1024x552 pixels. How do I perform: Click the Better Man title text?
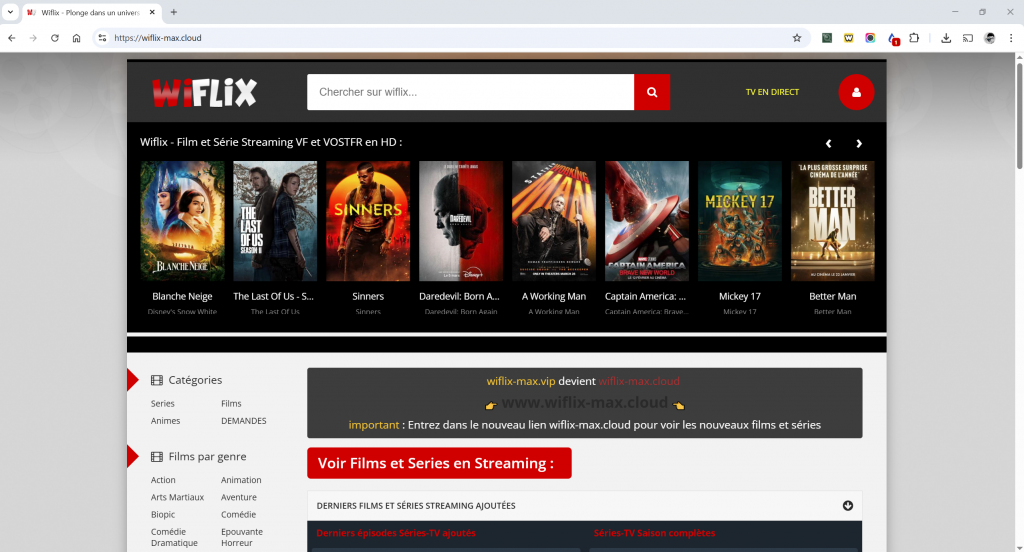pos(833,297)
